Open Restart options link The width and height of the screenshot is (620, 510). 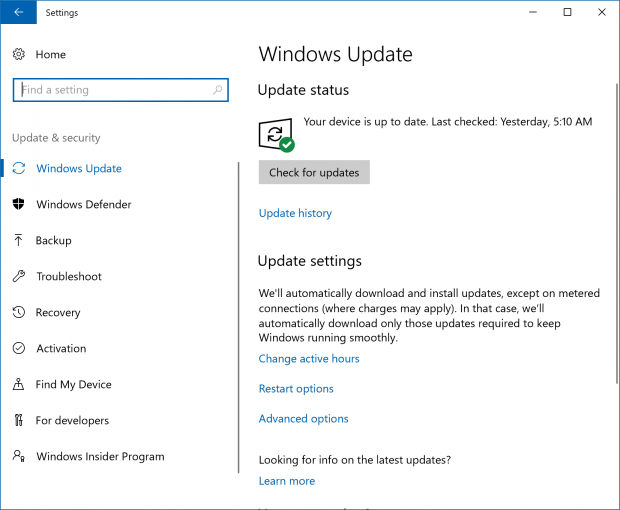(296, 389)
